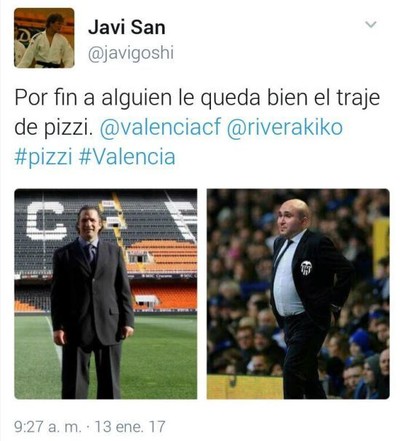Click the 9:27 a. m. timestamp
The height and width of the screenshot is (441, 400).
[48, 426]
